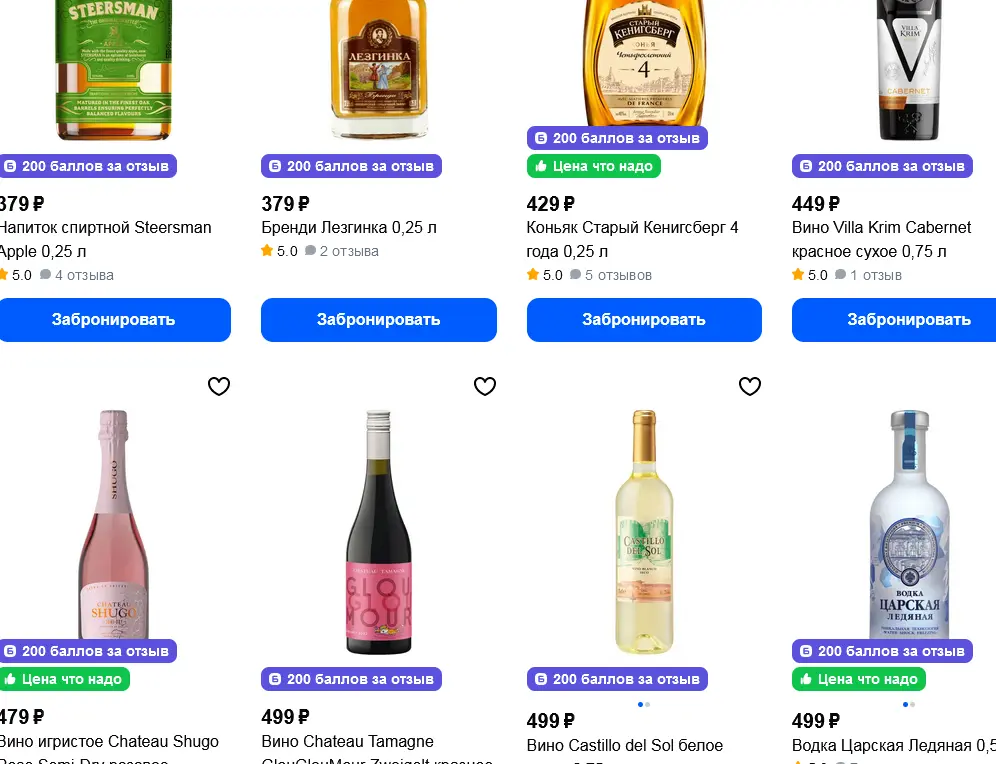Add Chateau Shugo wine to favorites
Screen dimensions: 996x764
[219, 386]
